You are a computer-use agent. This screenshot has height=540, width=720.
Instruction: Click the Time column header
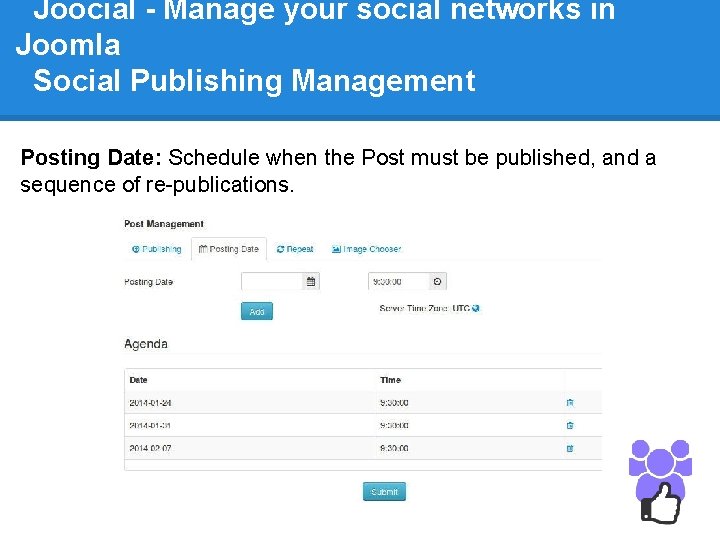pos(390,380)
